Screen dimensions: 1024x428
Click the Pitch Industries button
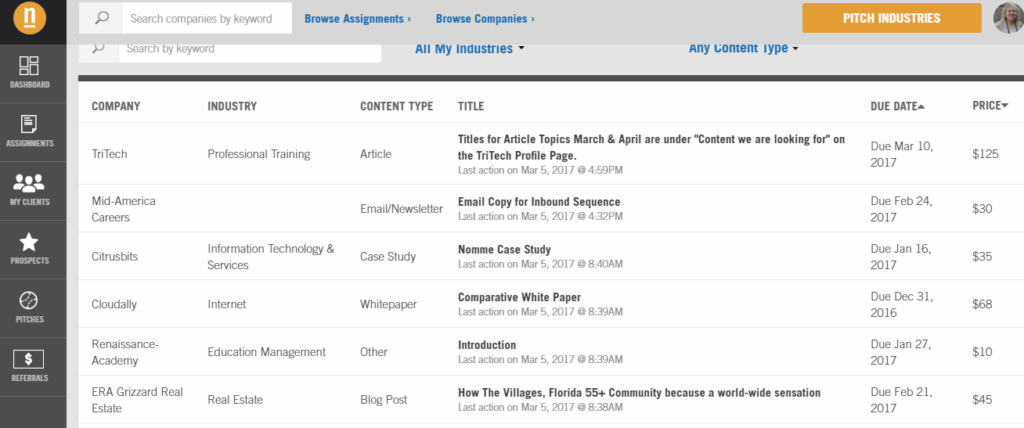(x=891, y=18)
